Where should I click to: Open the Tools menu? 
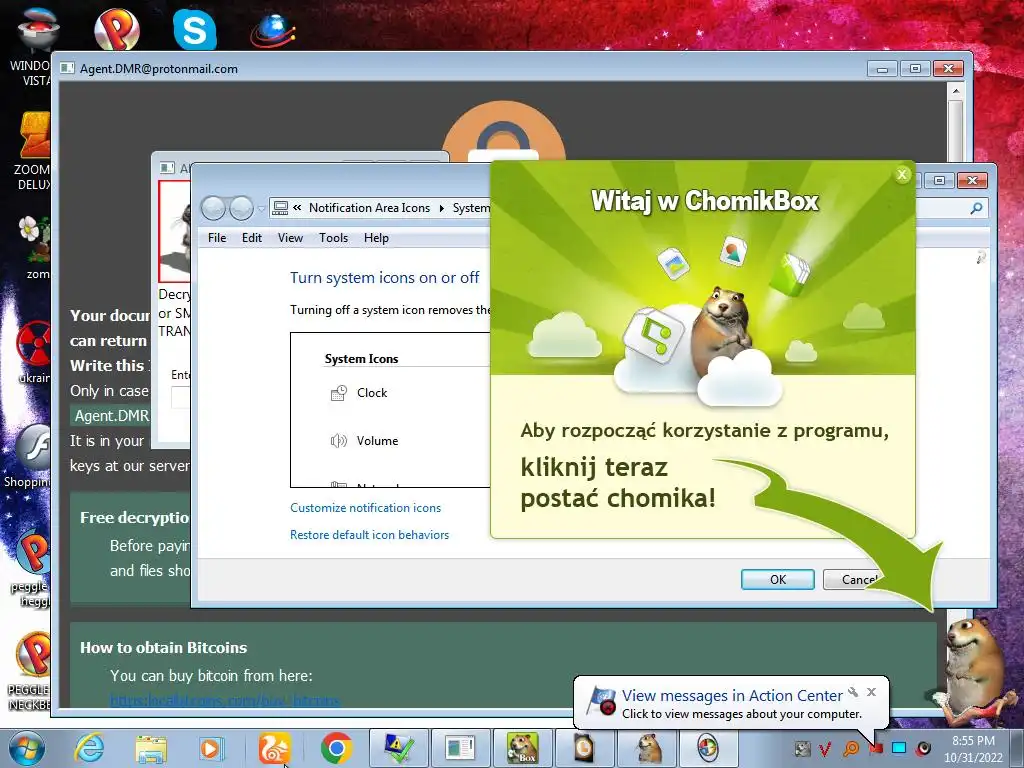pyautogui.click(x=333, y=238)
